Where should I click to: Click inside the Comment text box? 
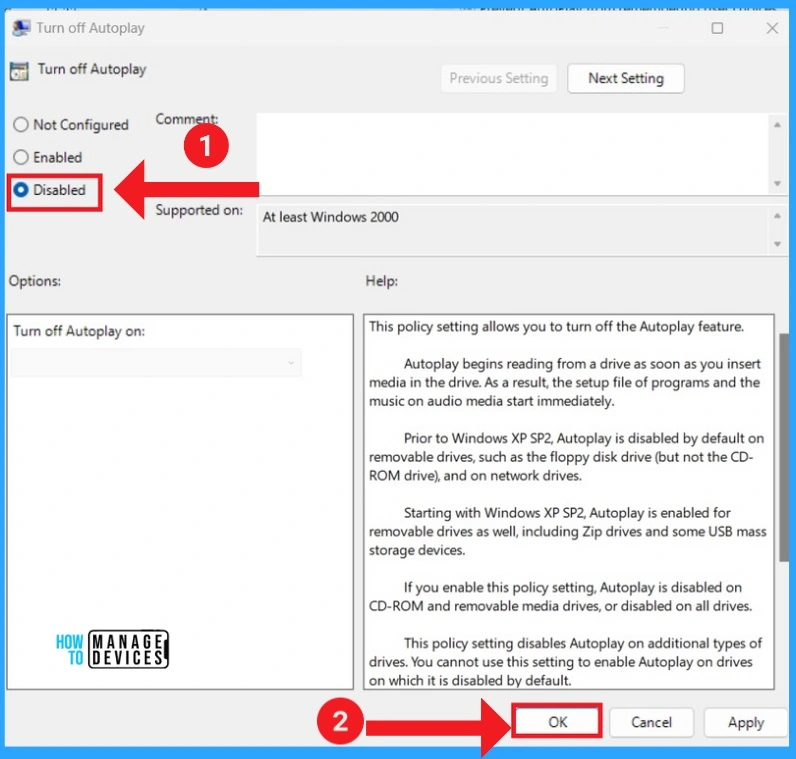(x=513, y=154)
